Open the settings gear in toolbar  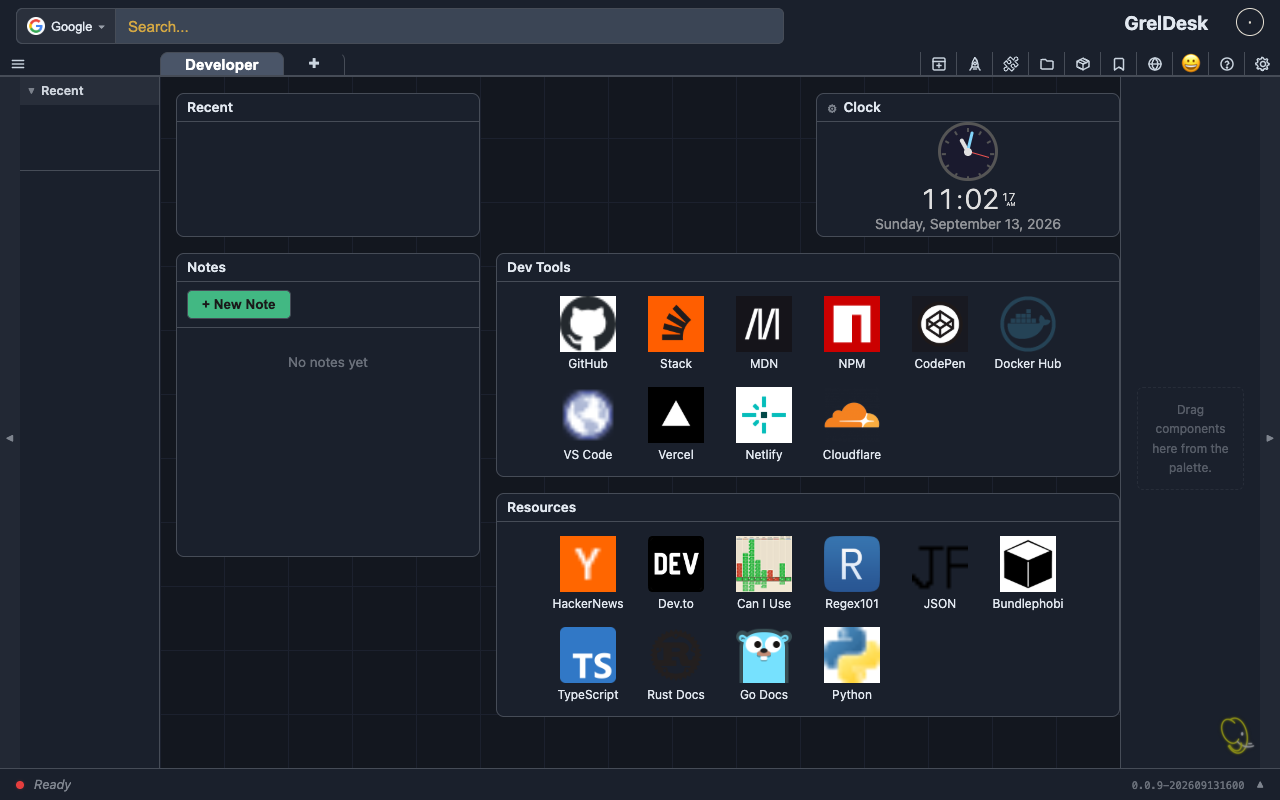tap(1263, 64)
